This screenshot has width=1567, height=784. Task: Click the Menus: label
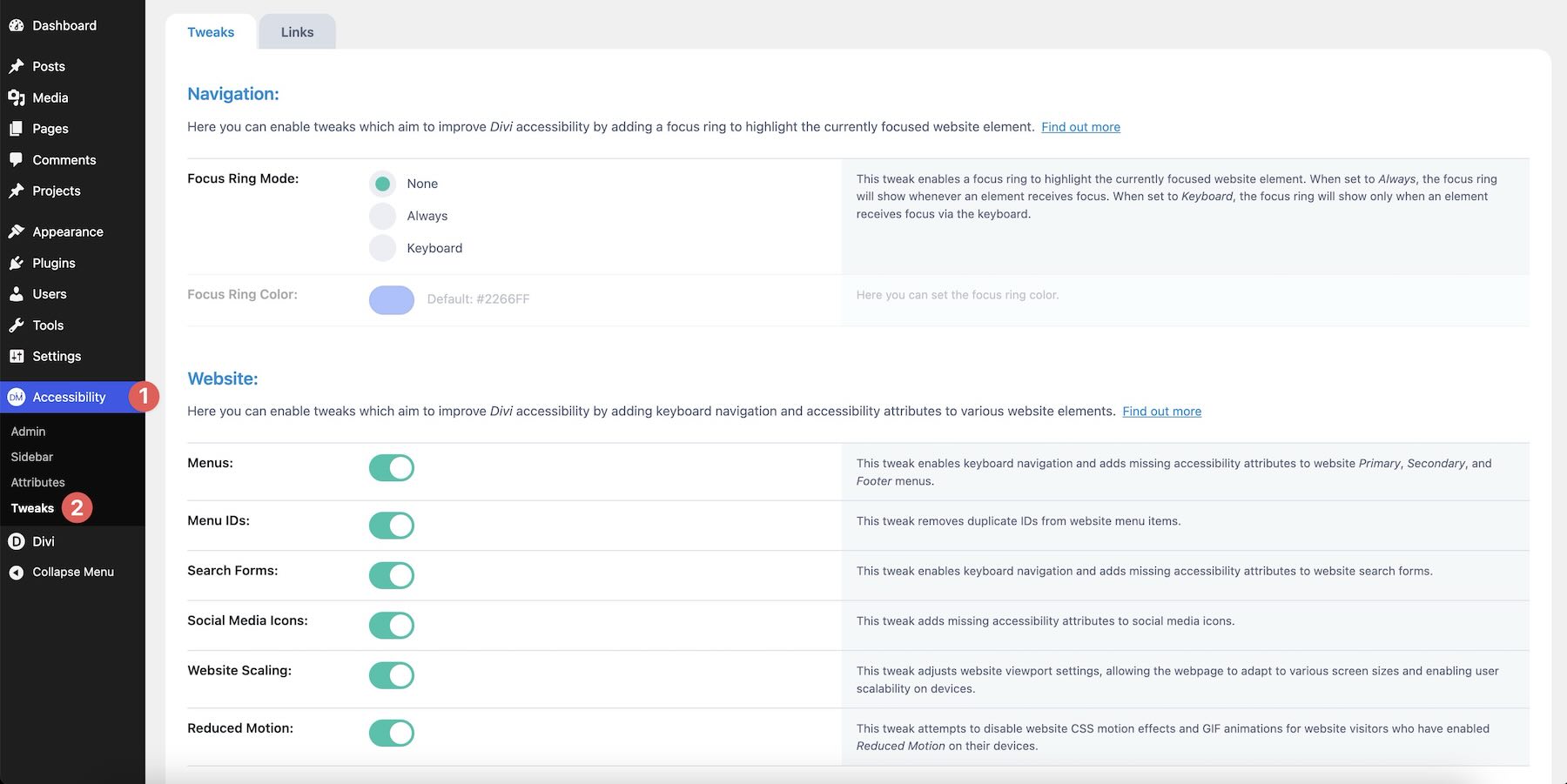210,463
